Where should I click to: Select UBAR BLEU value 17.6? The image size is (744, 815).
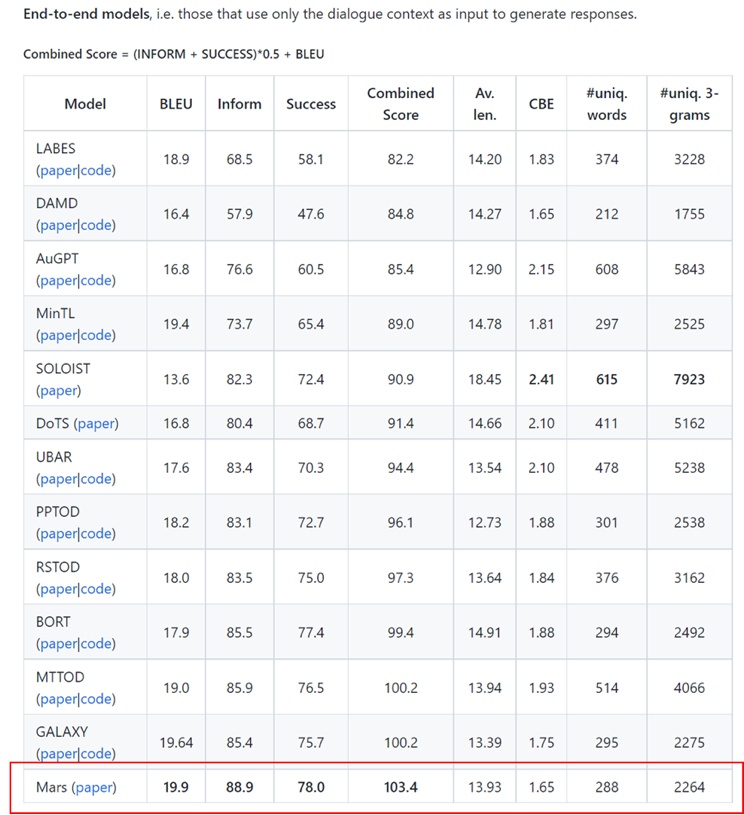[x=176, y=468]
